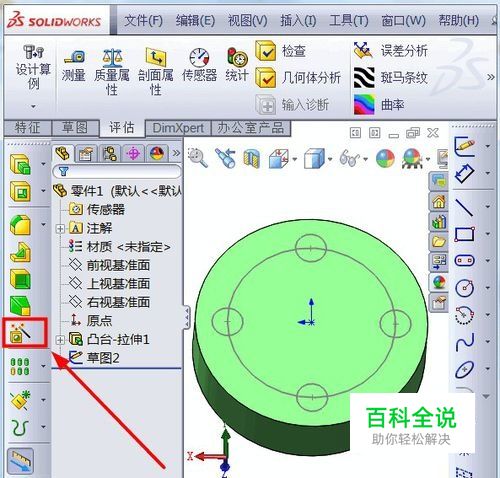
Task: Open Geometry Analysis (几何体分析)
Action: (x=298, y=77)
